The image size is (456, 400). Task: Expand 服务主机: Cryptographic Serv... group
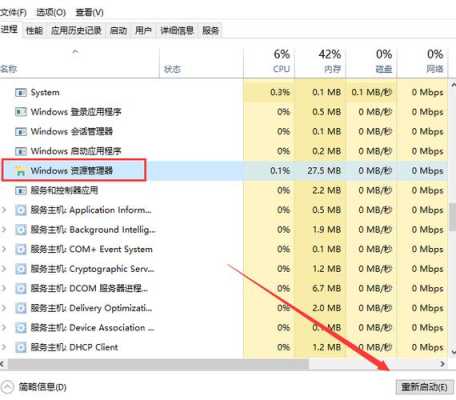coord(4,269)
